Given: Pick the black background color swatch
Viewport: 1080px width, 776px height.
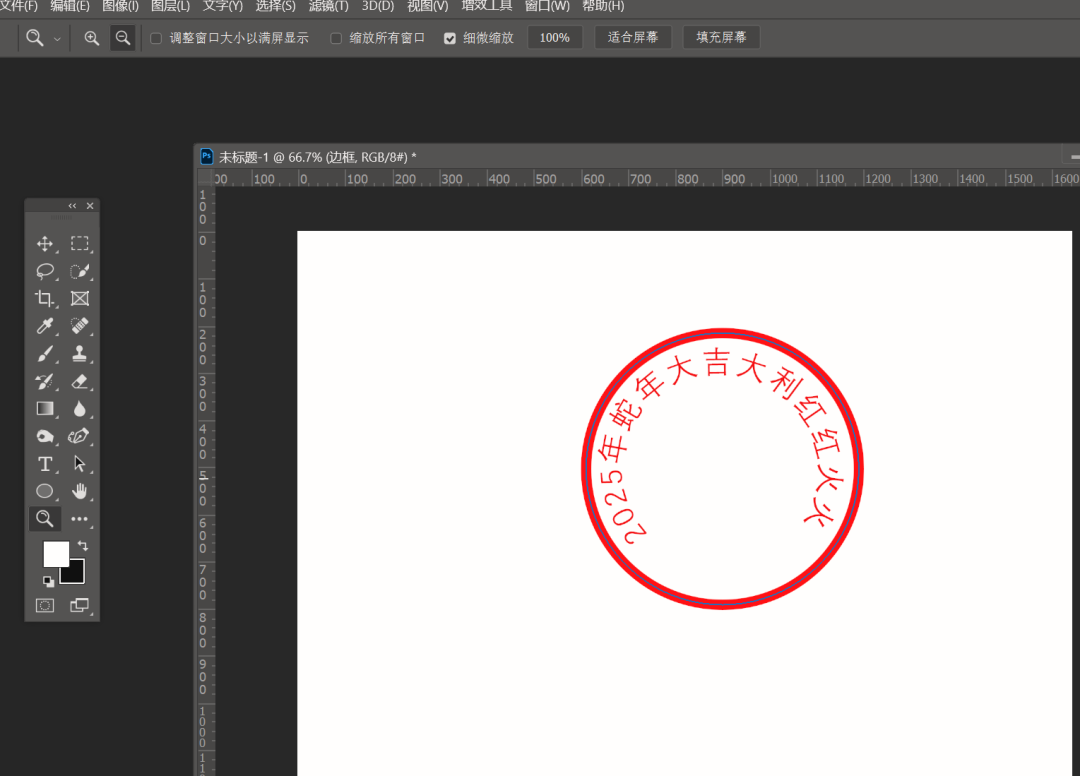Looking at the screenshot, I should [76, 574].
